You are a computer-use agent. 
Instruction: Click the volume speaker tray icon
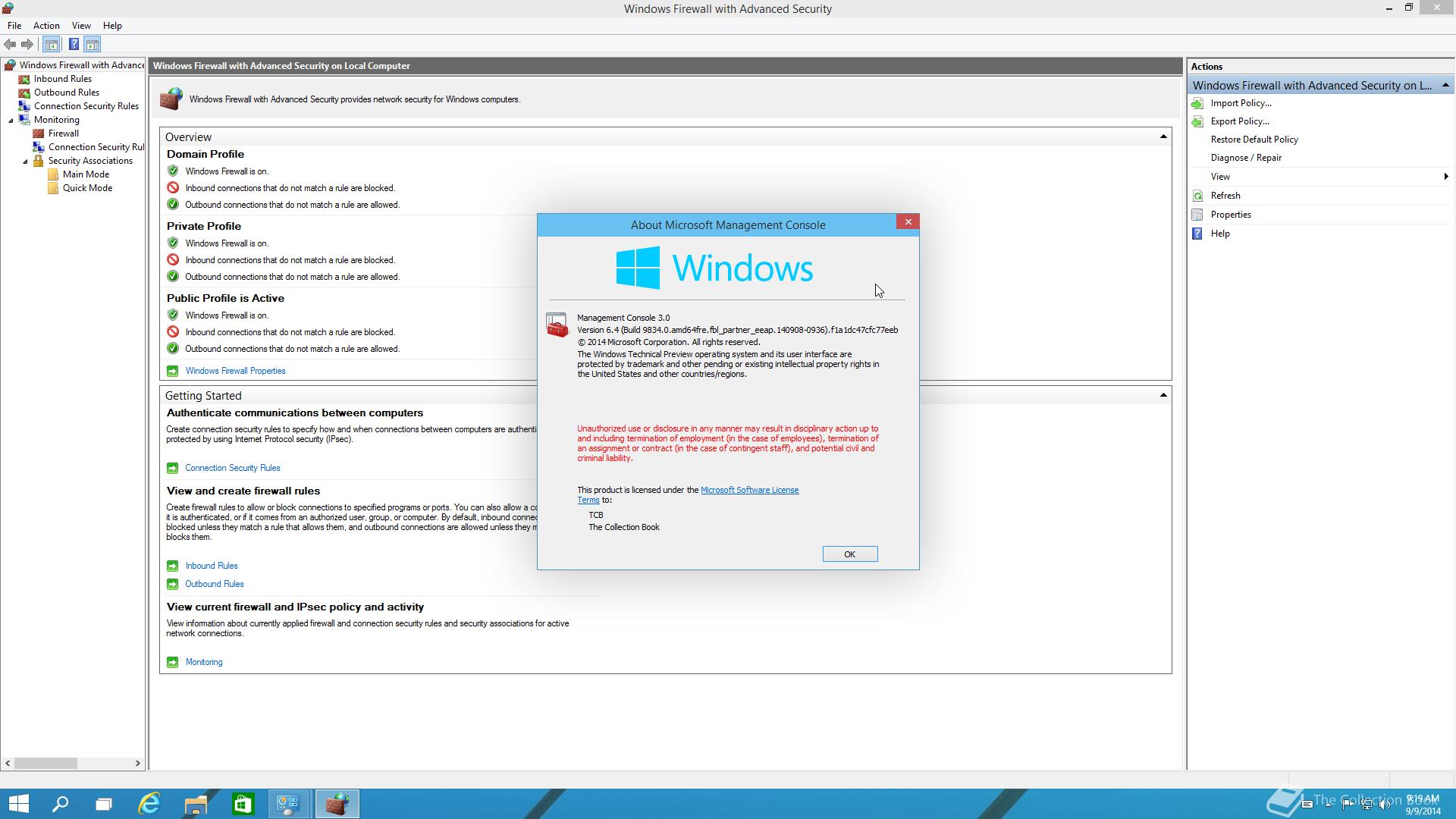(1385, 805)
